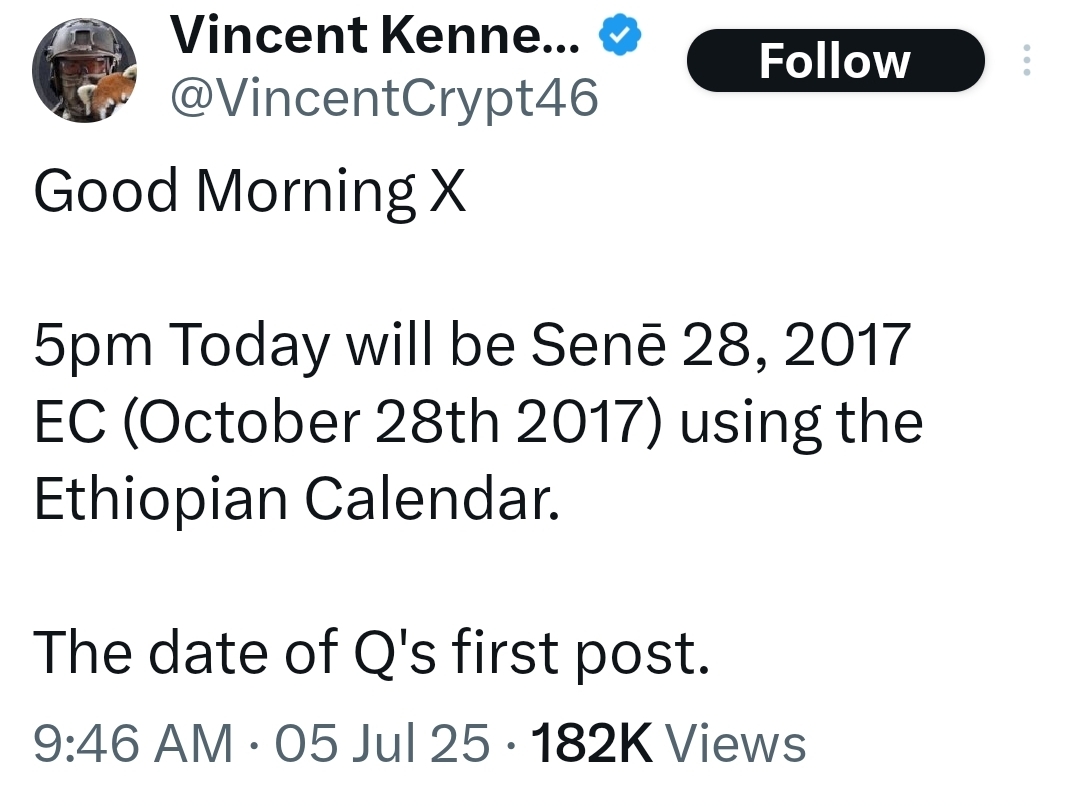Click the 'Ethiopian Calendar.' text line
The height and width of the screenshot is (806, 1080).
pos(297,499)
